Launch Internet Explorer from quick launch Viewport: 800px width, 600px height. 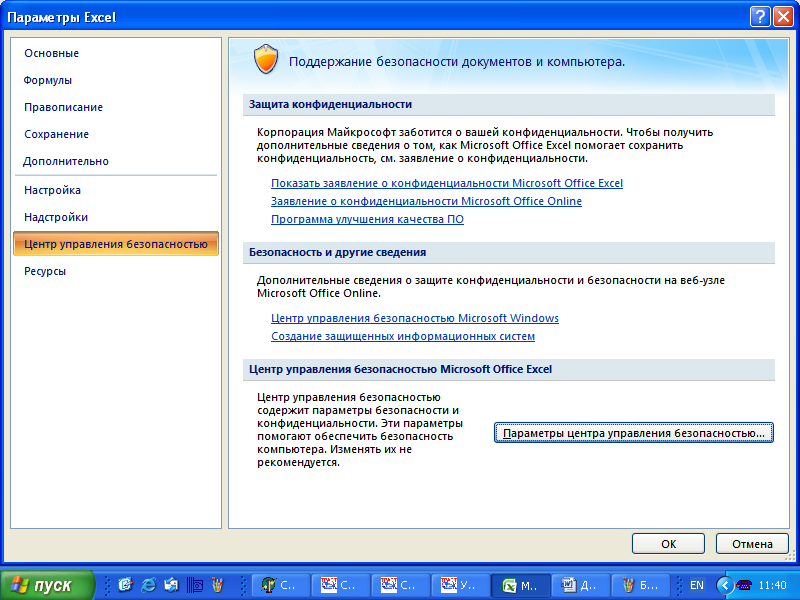pyautogui.click(x=148, y=585)
